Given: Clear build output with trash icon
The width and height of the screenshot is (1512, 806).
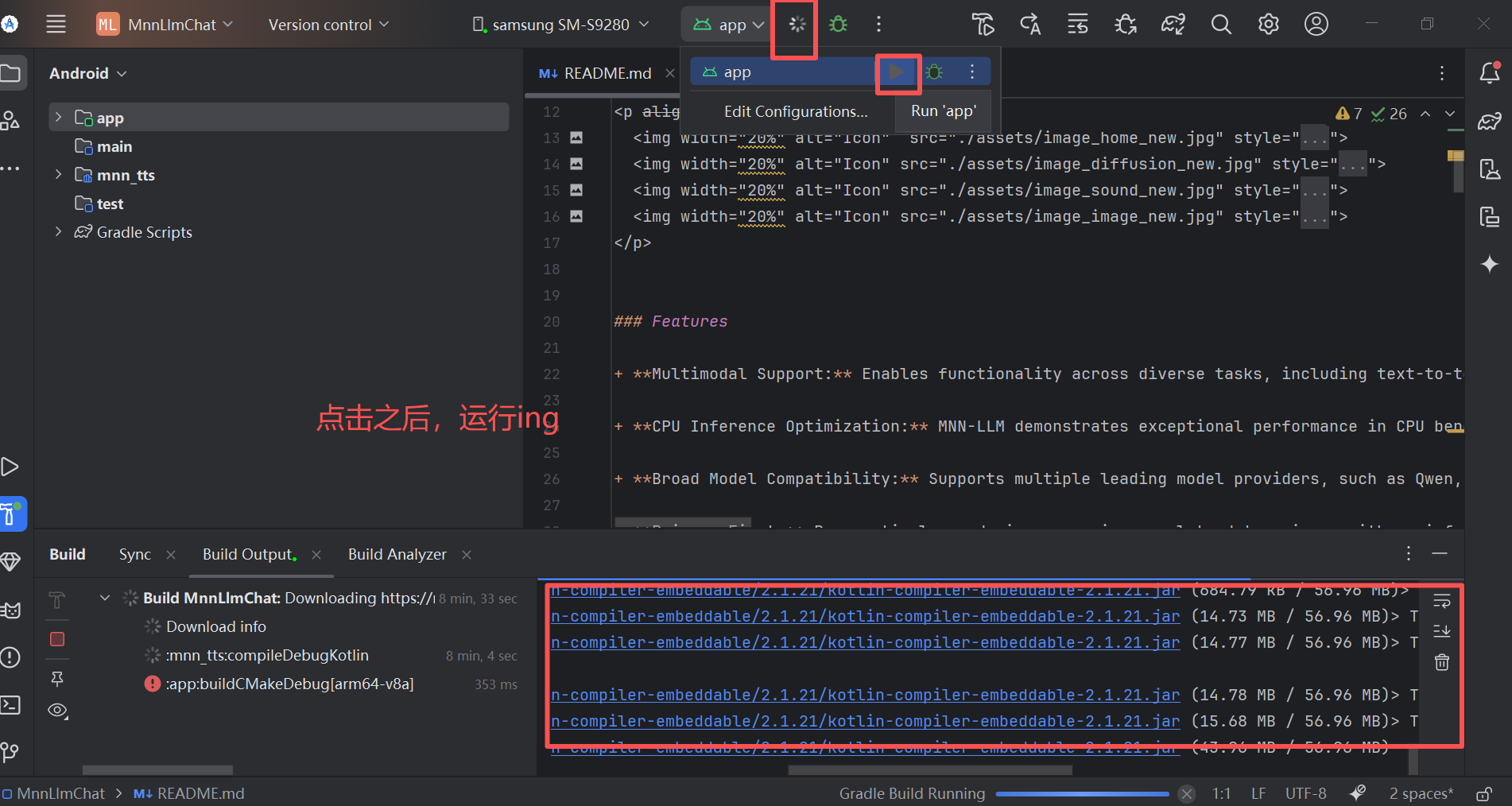Looking at the screenshot, I should [1442, 662].
